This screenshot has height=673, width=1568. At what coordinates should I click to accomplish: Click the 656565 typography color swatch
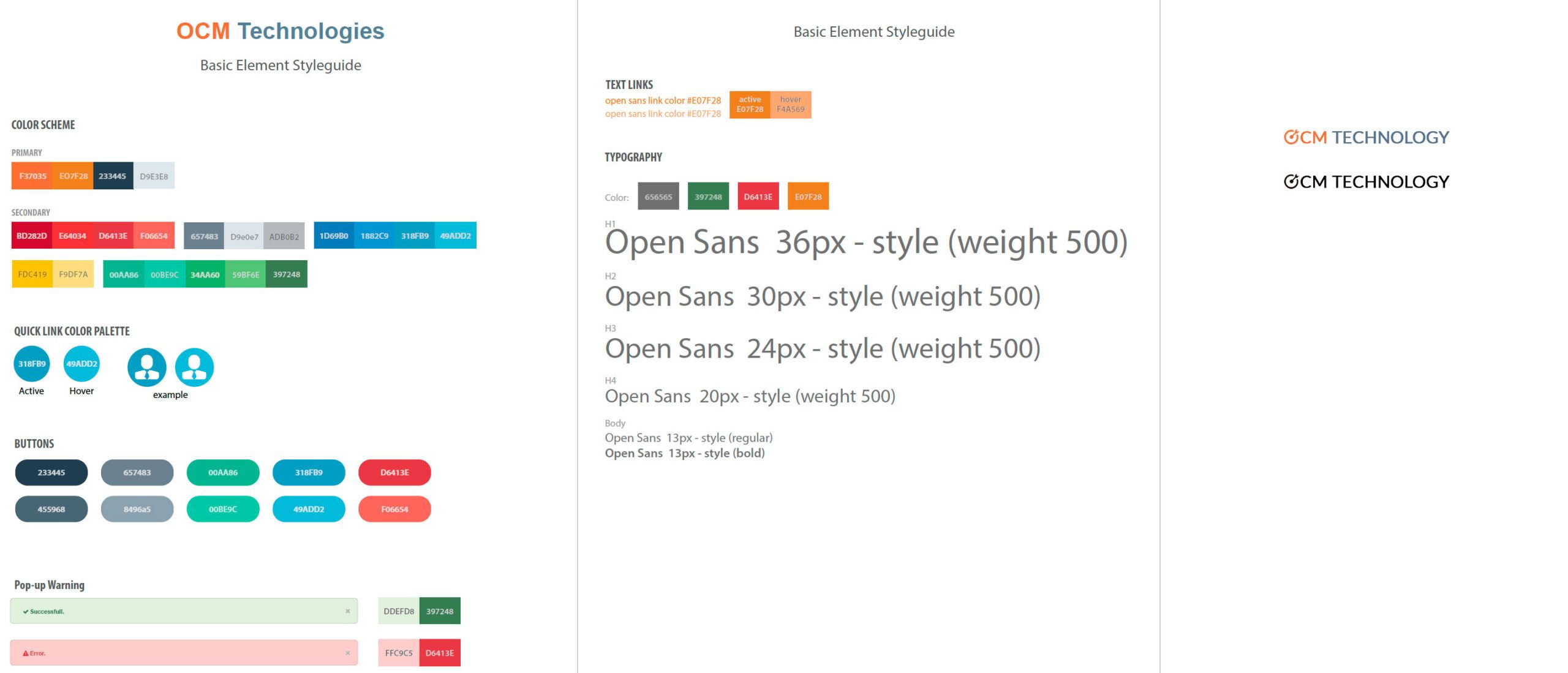(658, 197)
